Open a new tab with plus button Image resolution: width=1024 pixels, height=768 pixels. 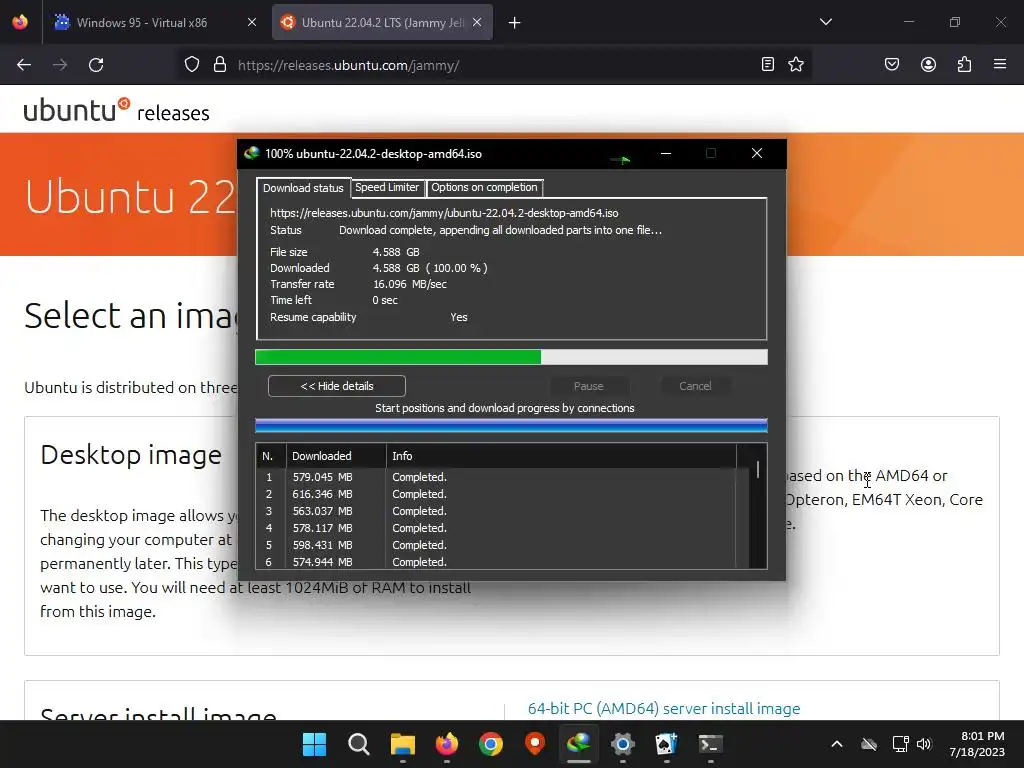pos(515,23)
